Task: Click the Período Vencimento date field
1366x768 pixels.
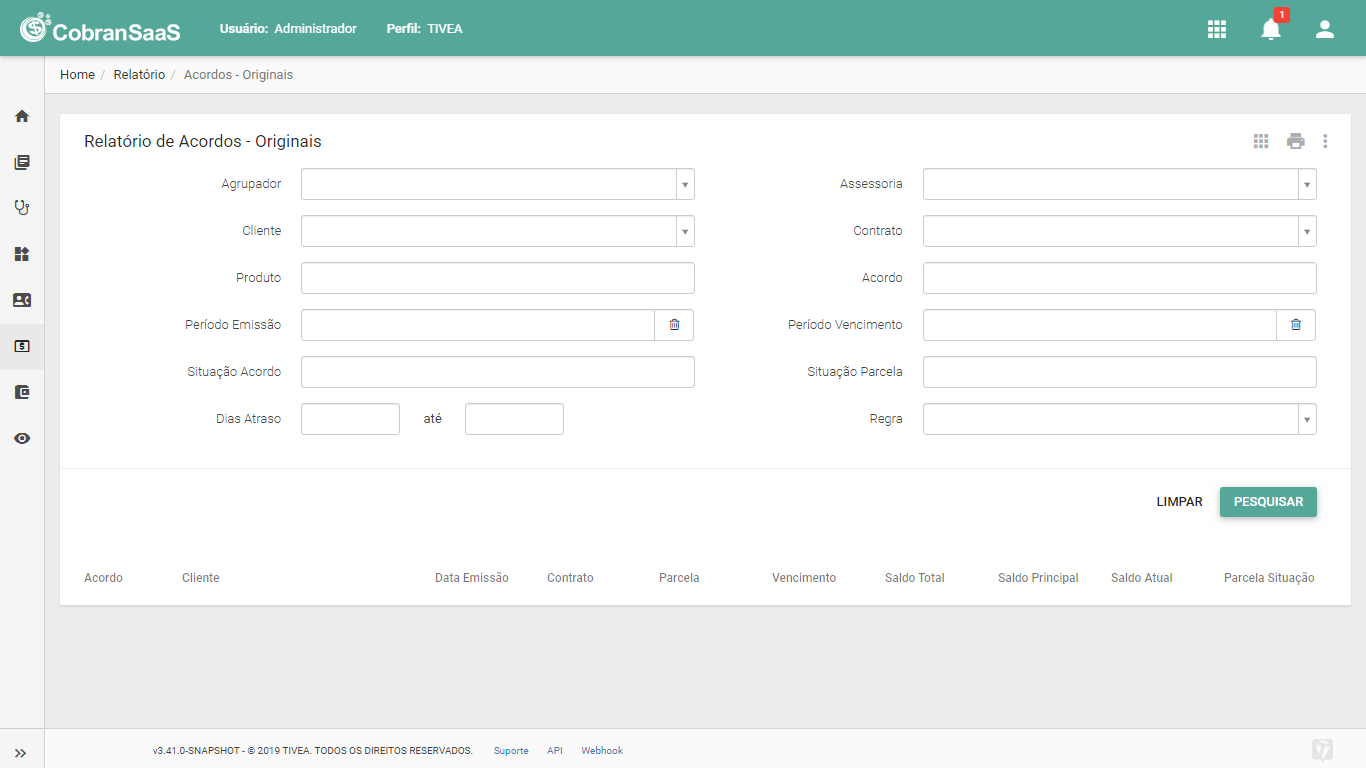Action: coord(1100,325)
